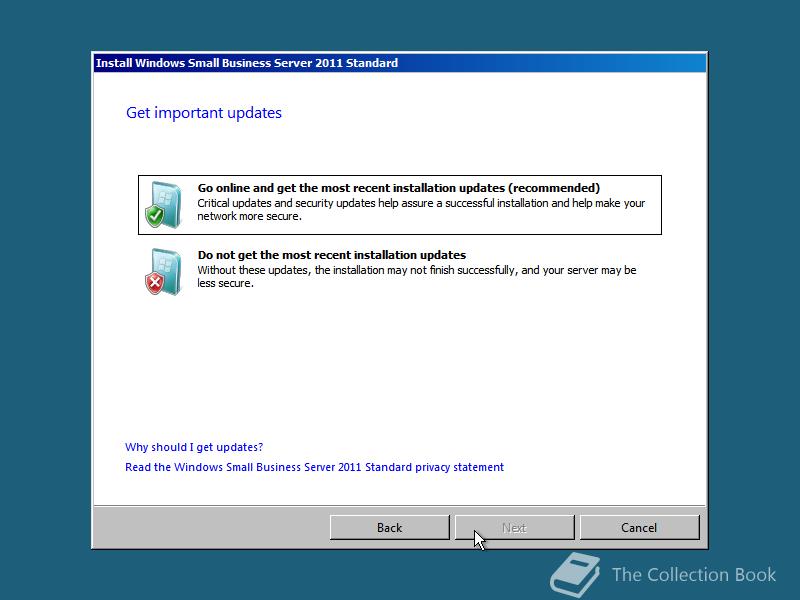Click the green checkmark shield update icon
The image size is (800, 600).
coord(163,205)
